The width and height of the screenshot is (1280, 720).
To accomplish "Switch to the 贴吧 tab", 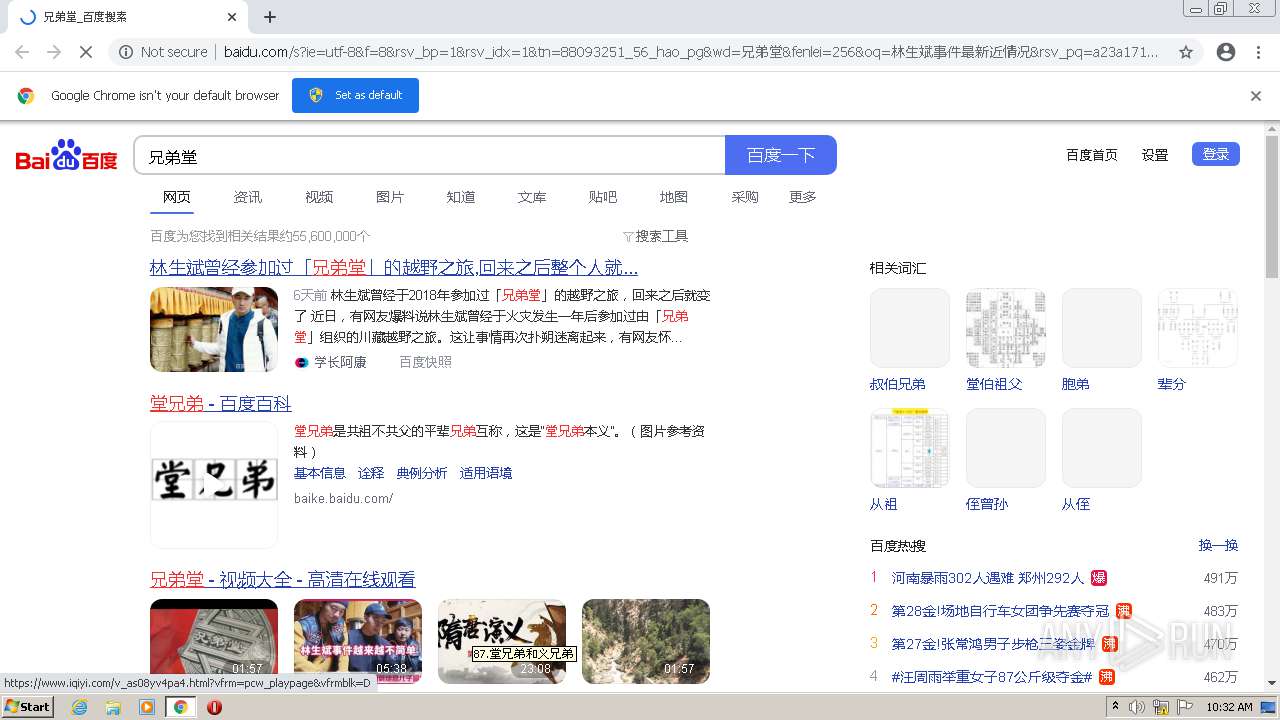I will pyautogui.click(x=603, y=197).
